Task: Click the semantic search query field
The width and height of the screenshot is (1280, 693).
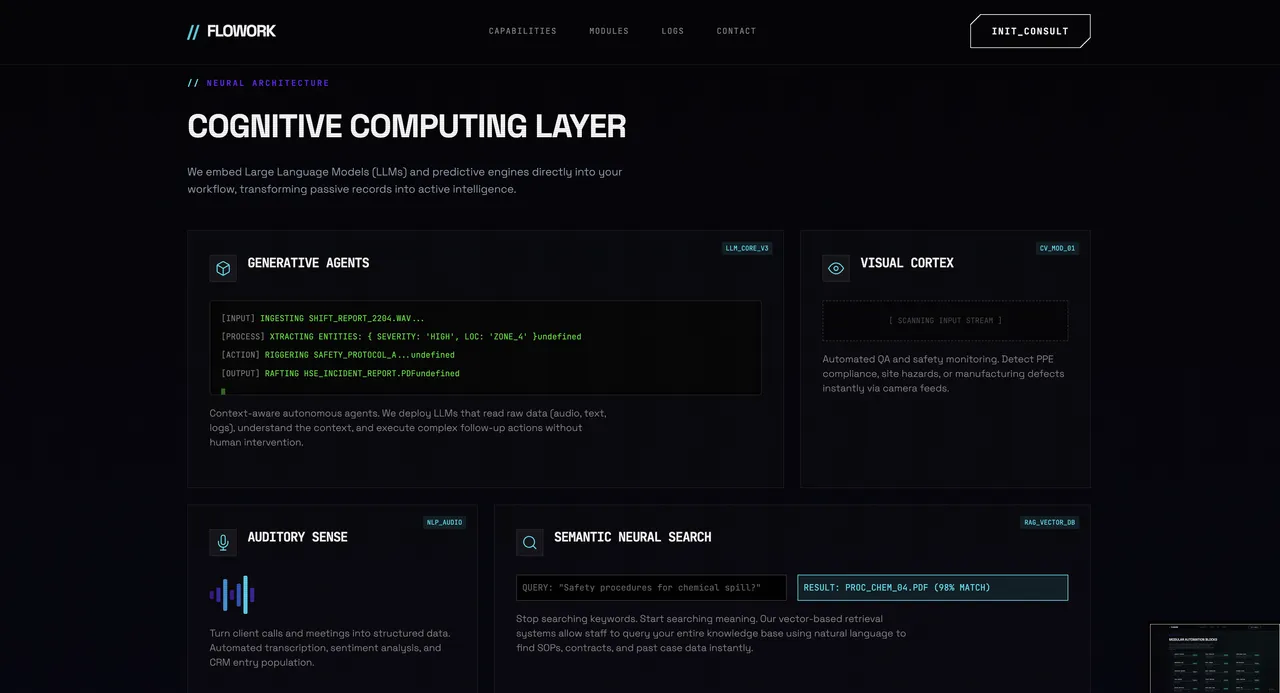Action: [x=651, y=588]
